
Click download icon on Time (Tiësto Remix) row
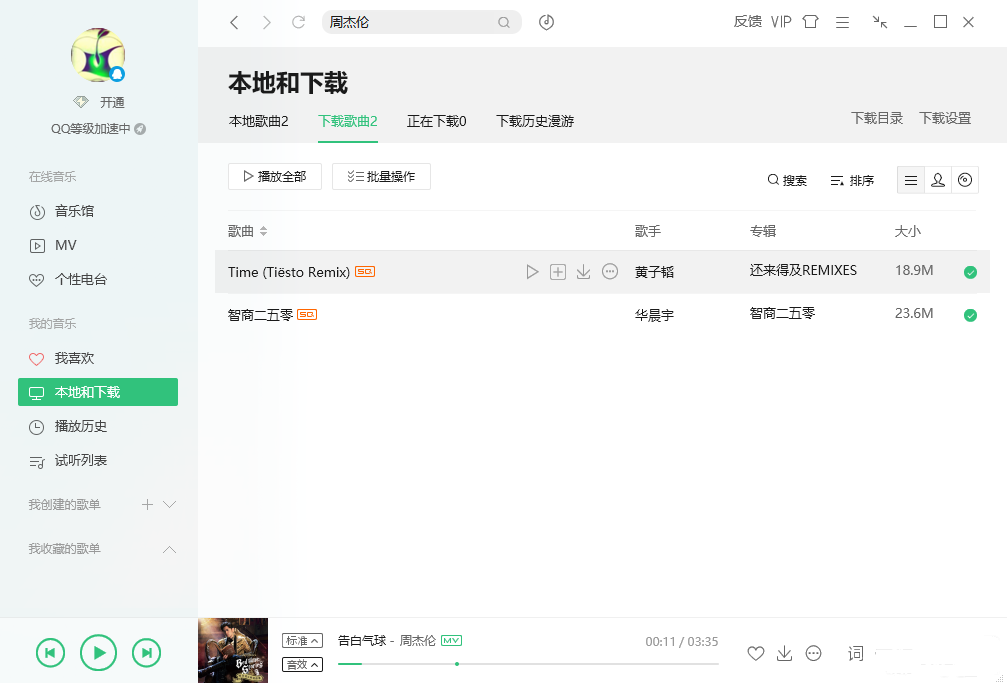[x=584, y=272]
